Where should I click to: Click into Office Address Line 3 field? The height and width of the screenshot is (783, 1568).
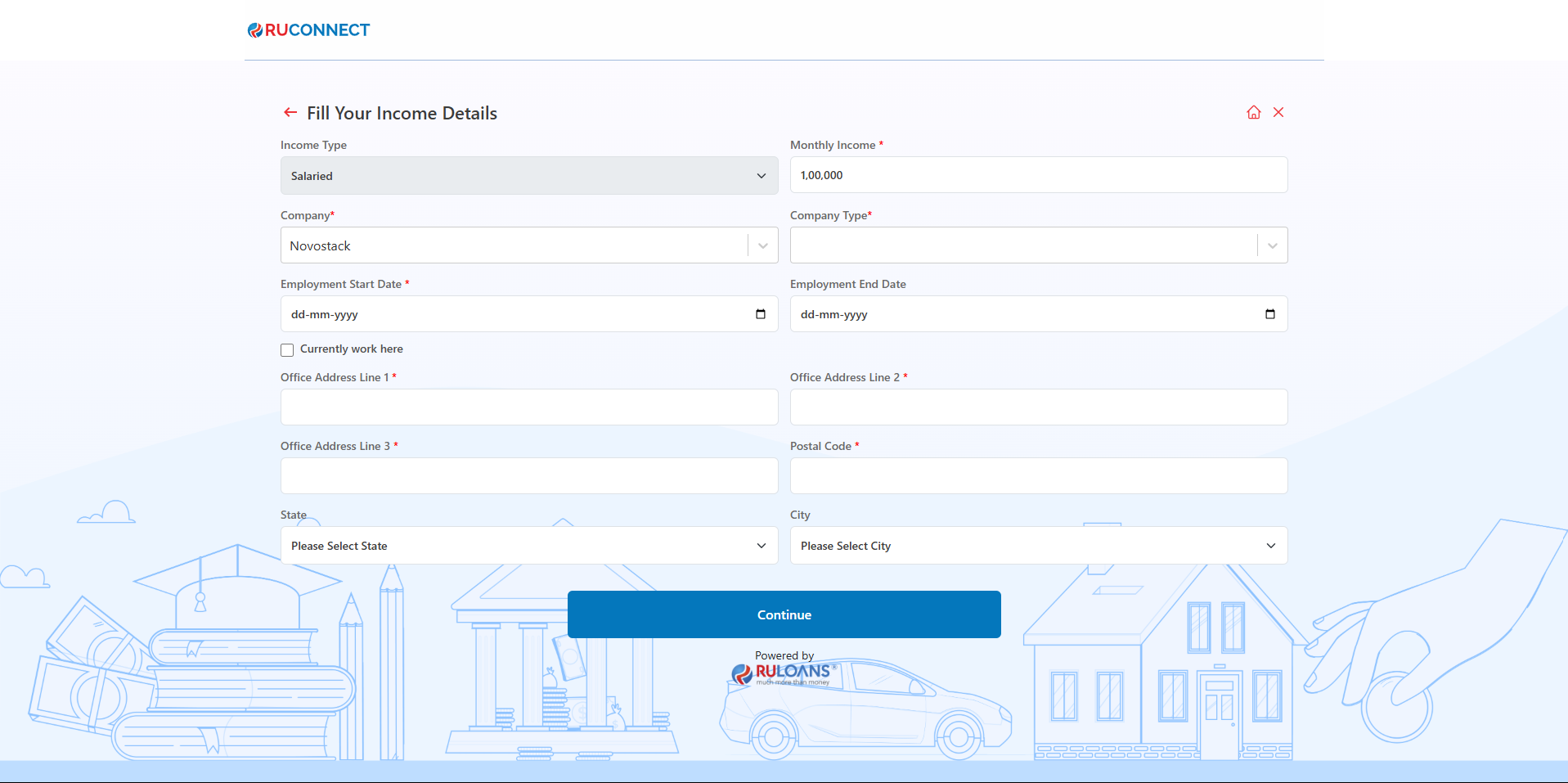pyautogui.click(x=528, y=476)
